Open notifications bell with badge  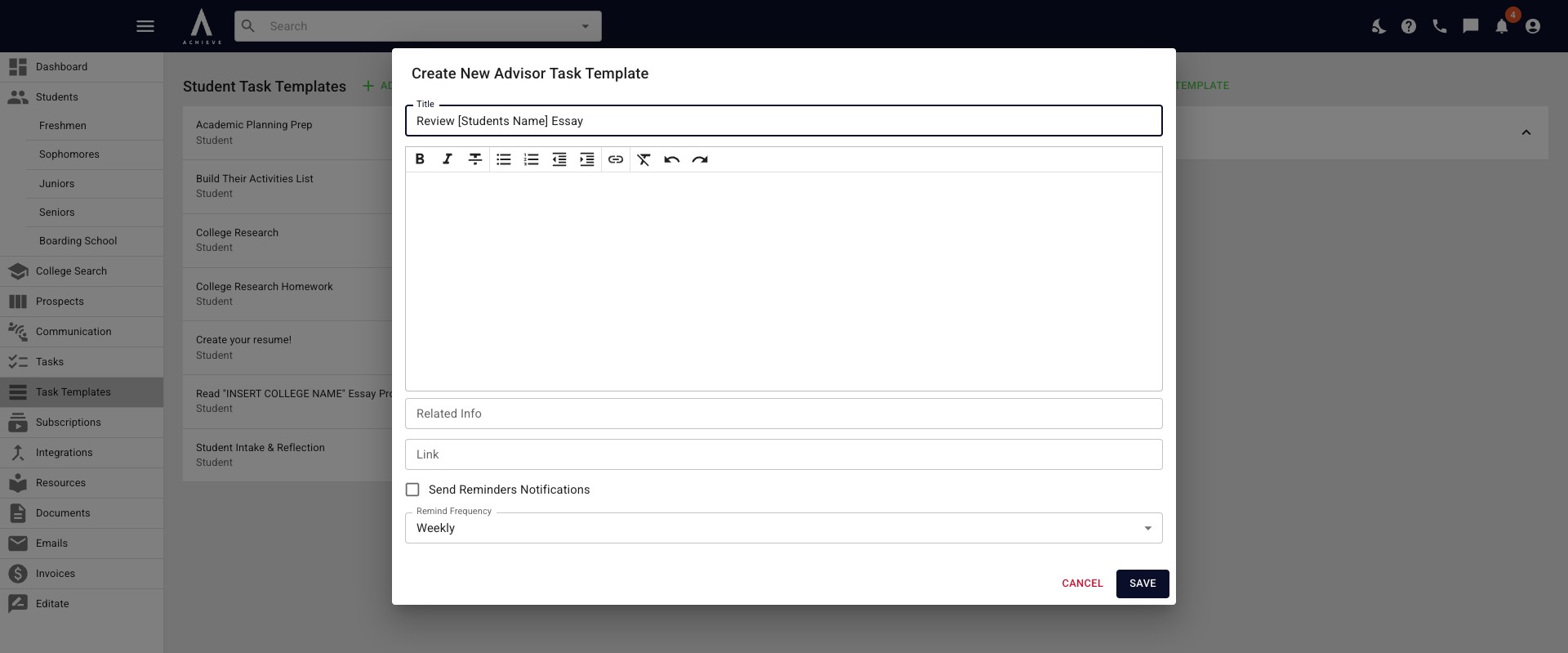[x=1502, y=26]
